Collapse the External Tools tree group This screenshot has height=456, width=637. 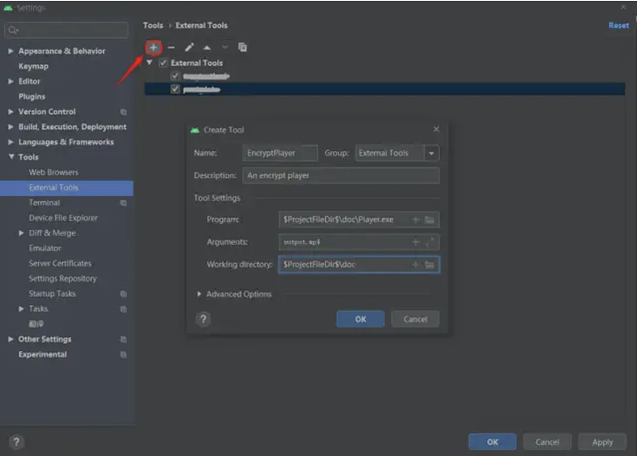tap(150, 63)
